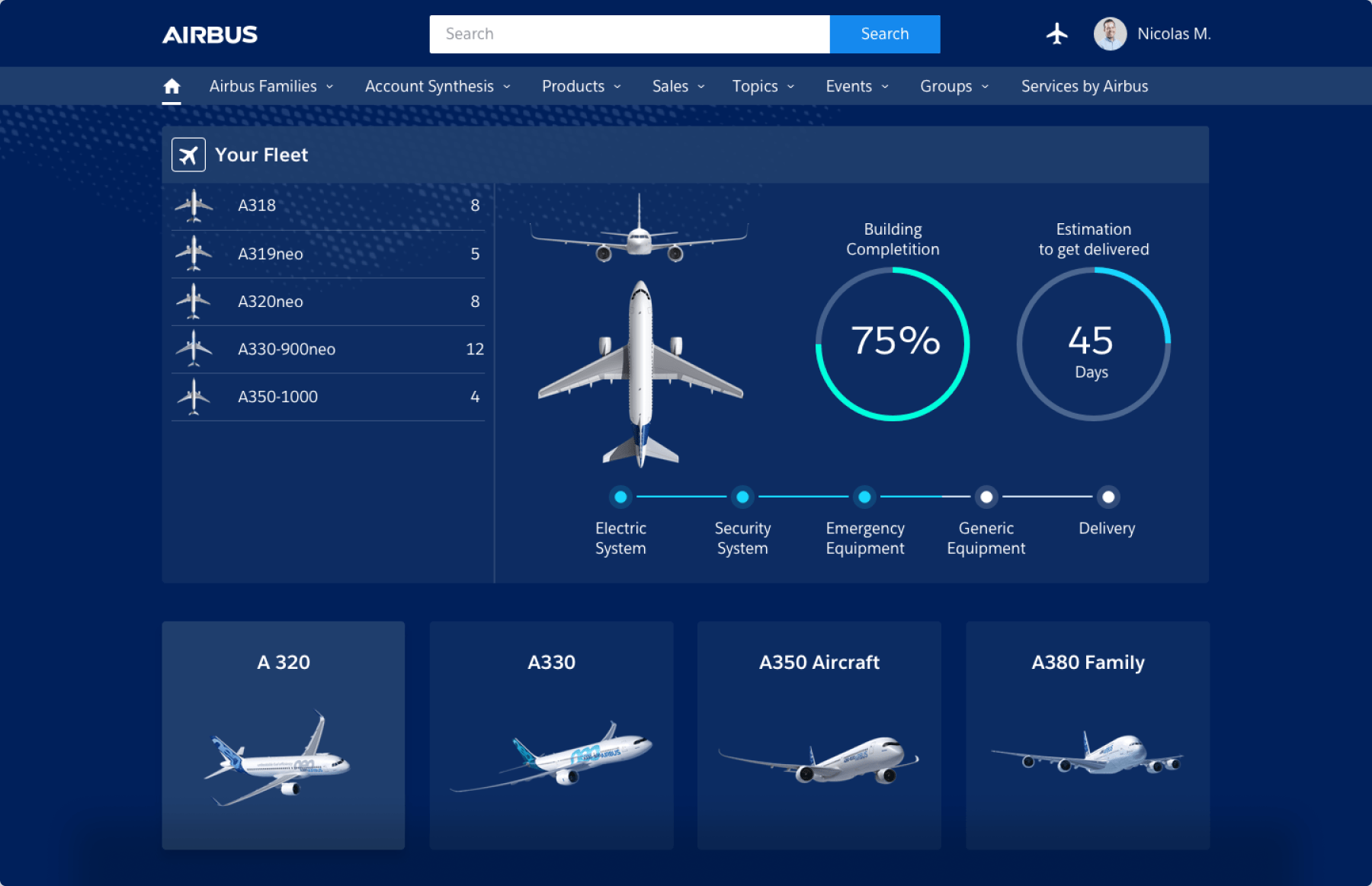
Task: Click the 75% Building Completion ring
Action: [x=893, y=344]
